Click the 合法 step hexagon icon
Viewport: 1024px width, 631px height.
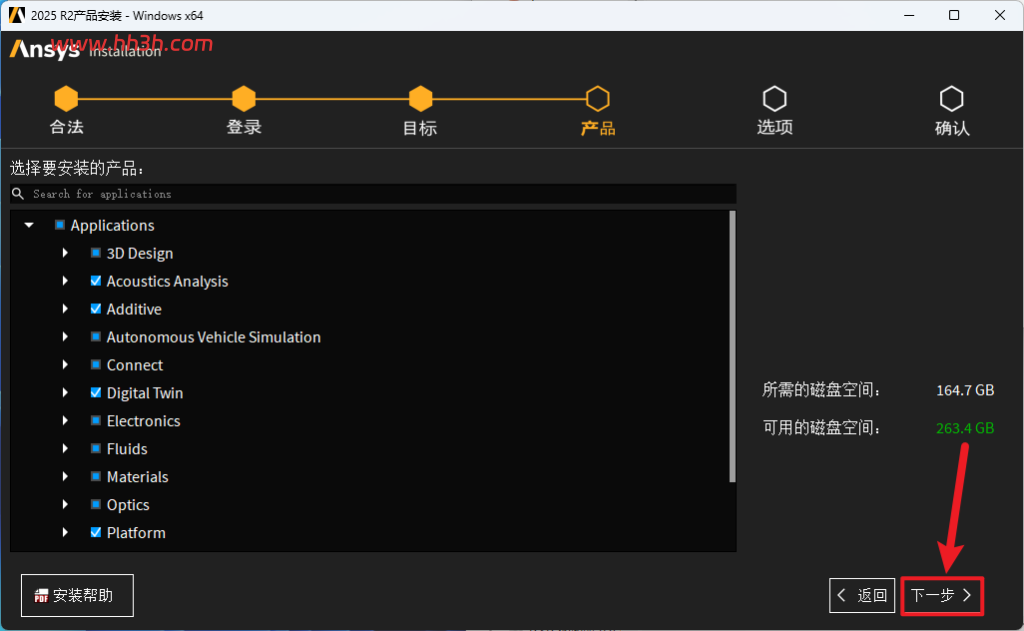(66, 99)
